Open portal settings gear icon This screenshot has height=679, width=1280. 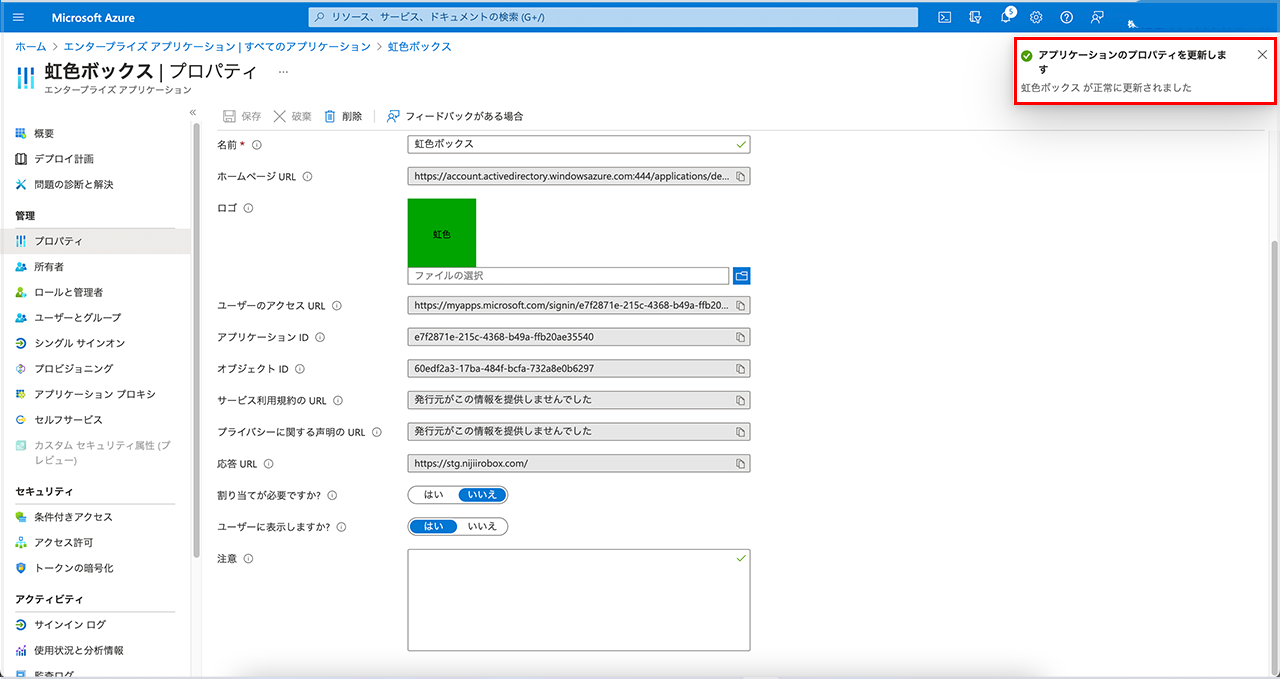pyautogui.click(x=1036, y=17)
